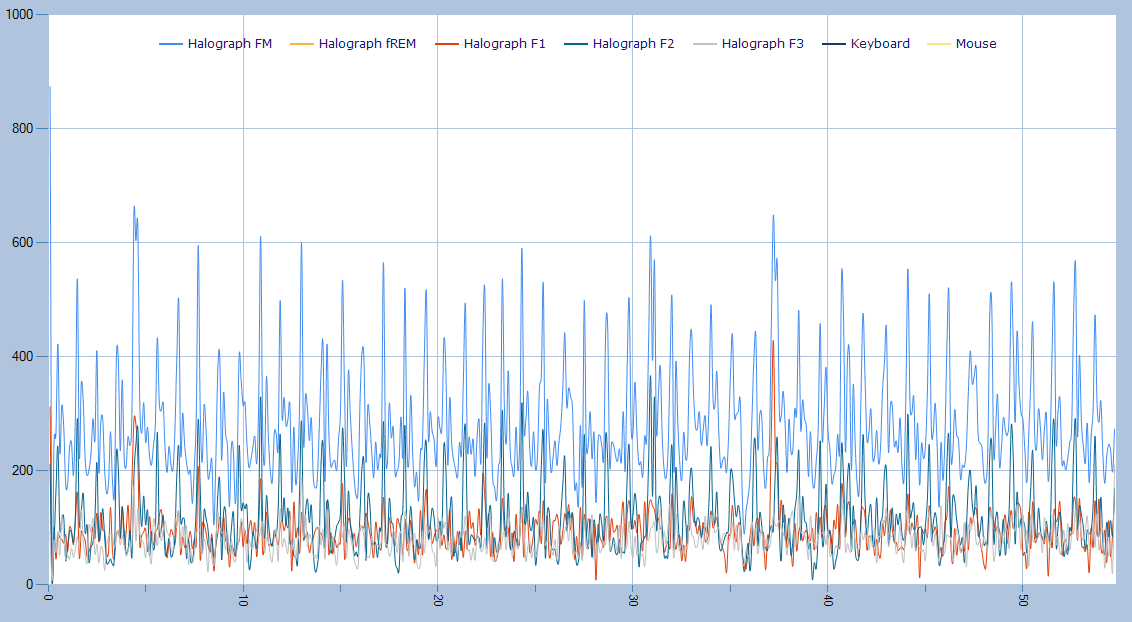This screenshot has width=1132, height=622.
Task: Click the y-axis label 800
Action: coord(22,128)
